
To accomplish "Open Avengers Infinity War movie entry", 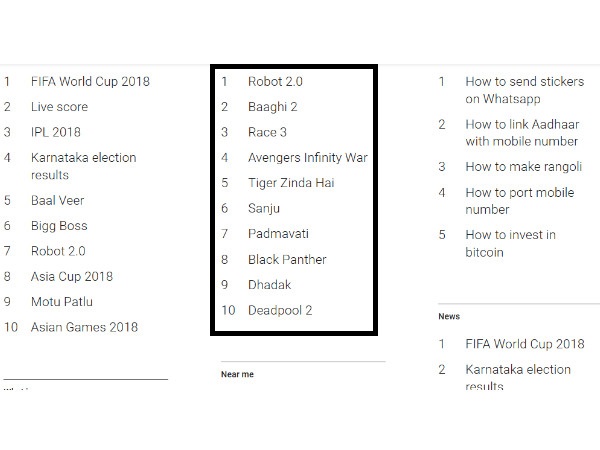I will [x=308, y=158].
